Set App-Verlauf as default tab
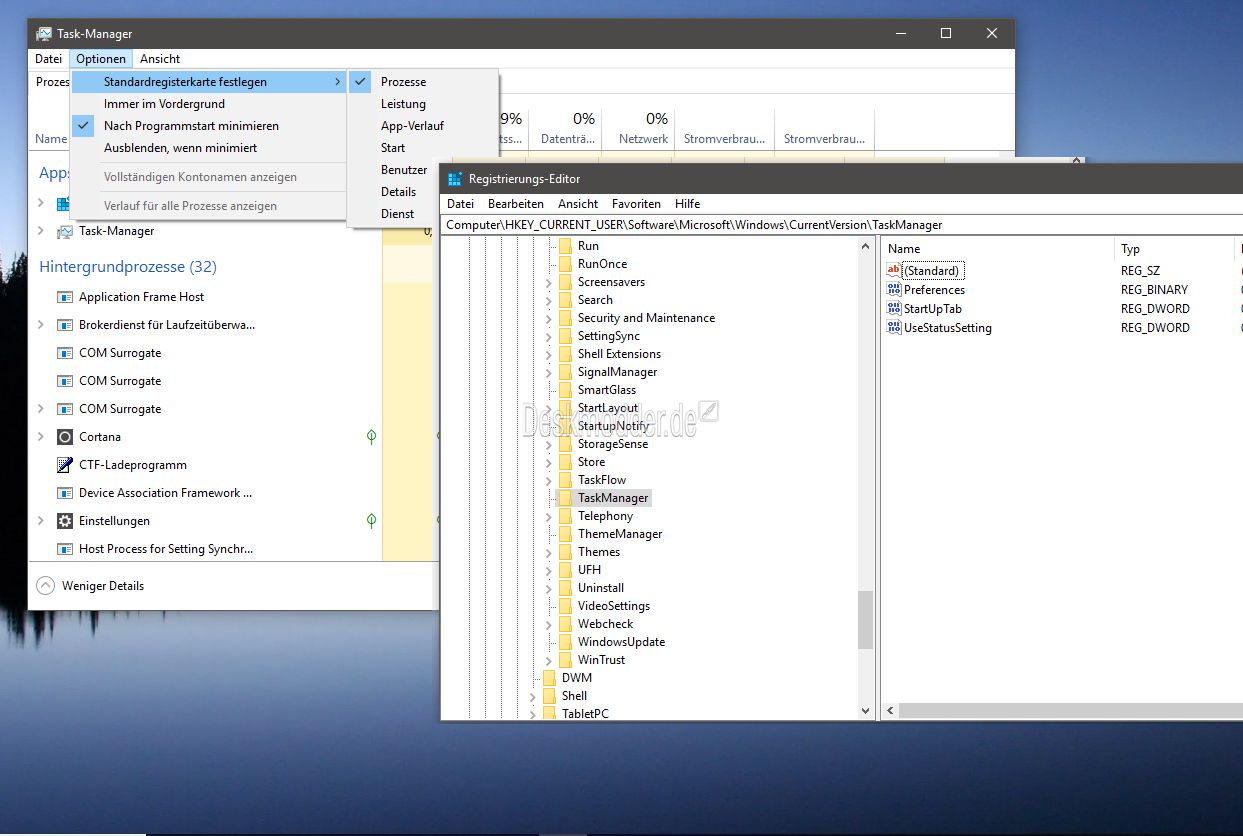1243x836 pixels. point(422,126)
